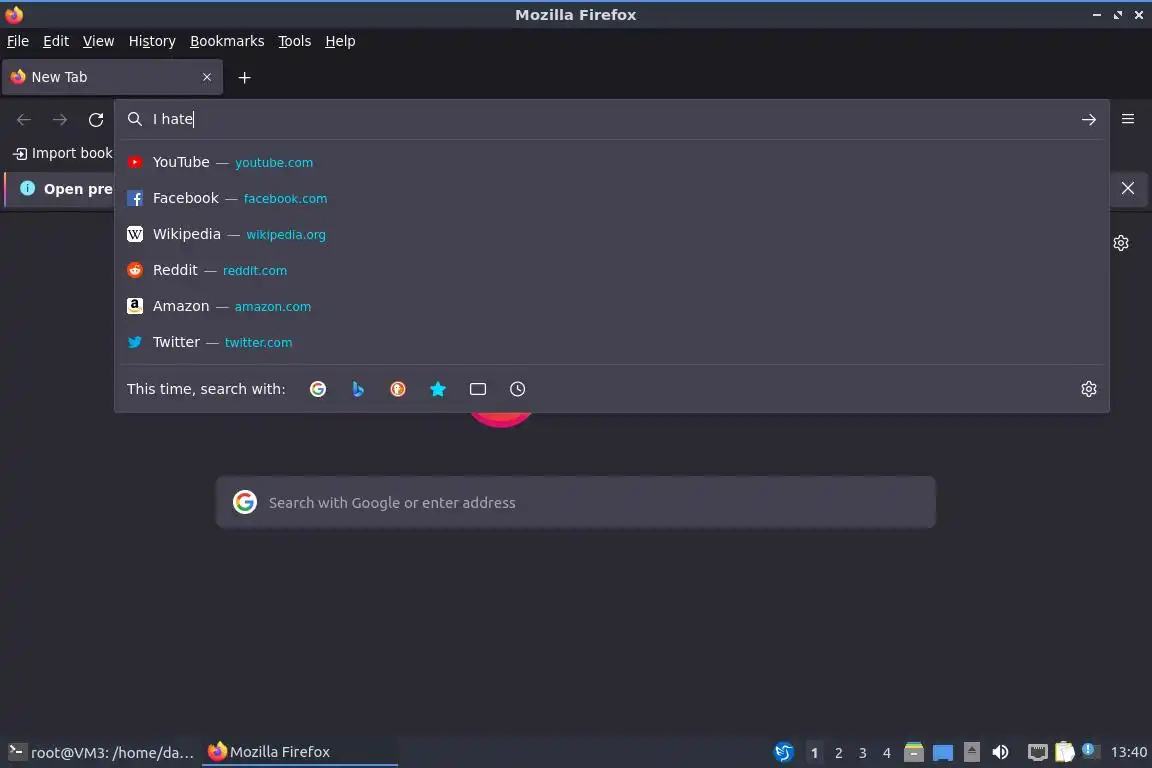The width and height of the screenshot is (1152, 768).
Task: Open the file manager drawer tray icon
Action: point(913,752)
